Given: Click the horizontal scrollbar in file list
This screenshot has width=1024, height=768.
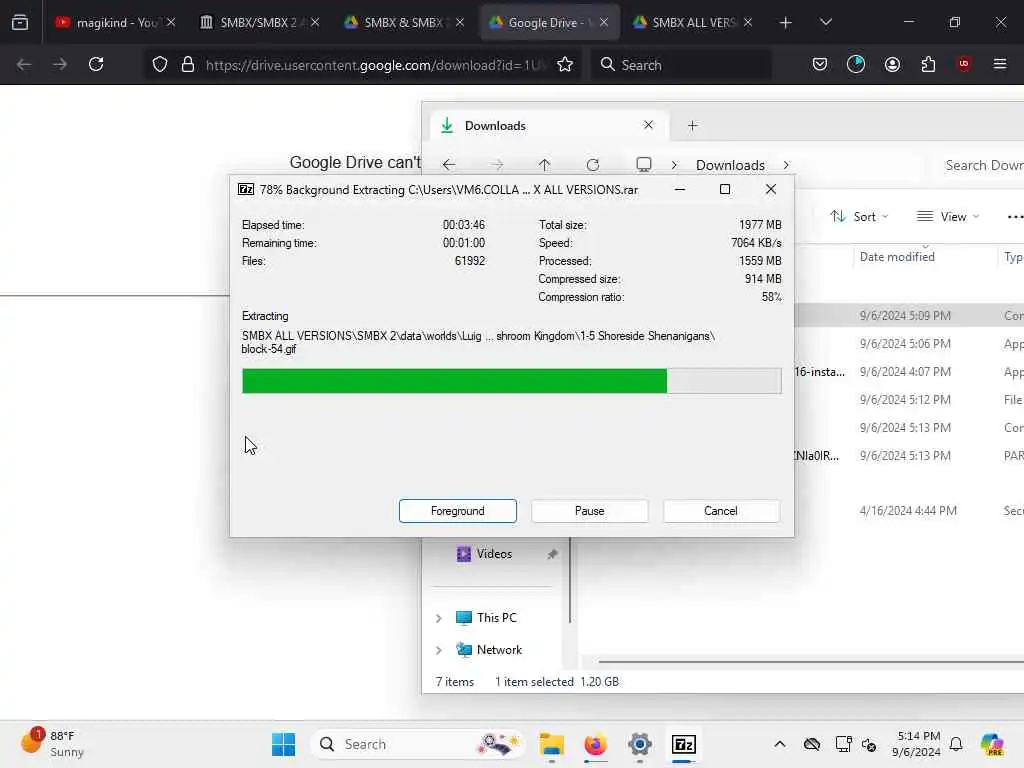Looking at the screenshot, I should (811, 662).
